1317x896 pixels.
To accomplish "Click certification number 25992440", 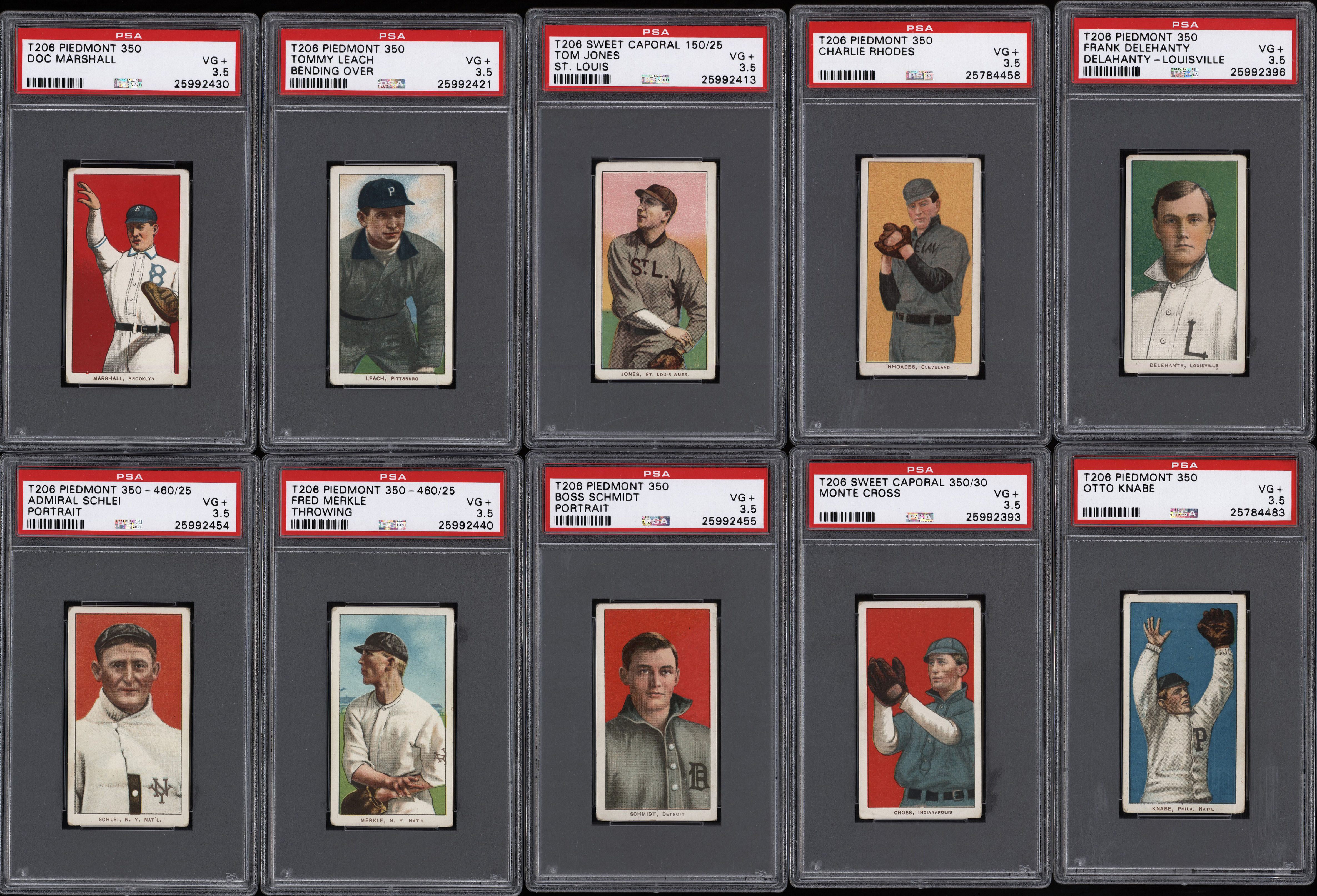I will (466, 525).
